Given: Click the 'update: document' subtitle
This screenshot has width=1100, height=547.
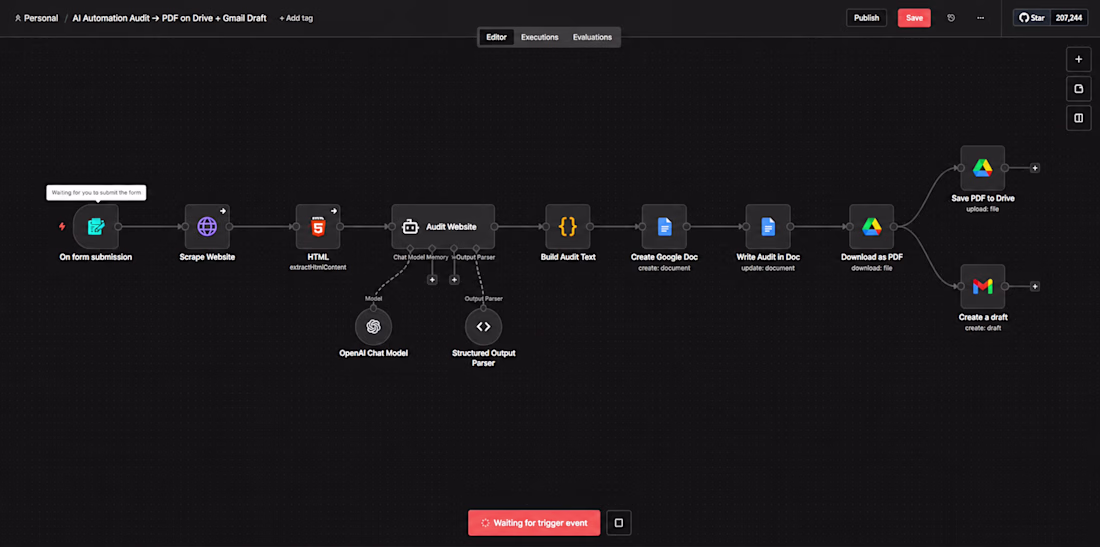Looking at the screenshot, I should tap(767, 269).
